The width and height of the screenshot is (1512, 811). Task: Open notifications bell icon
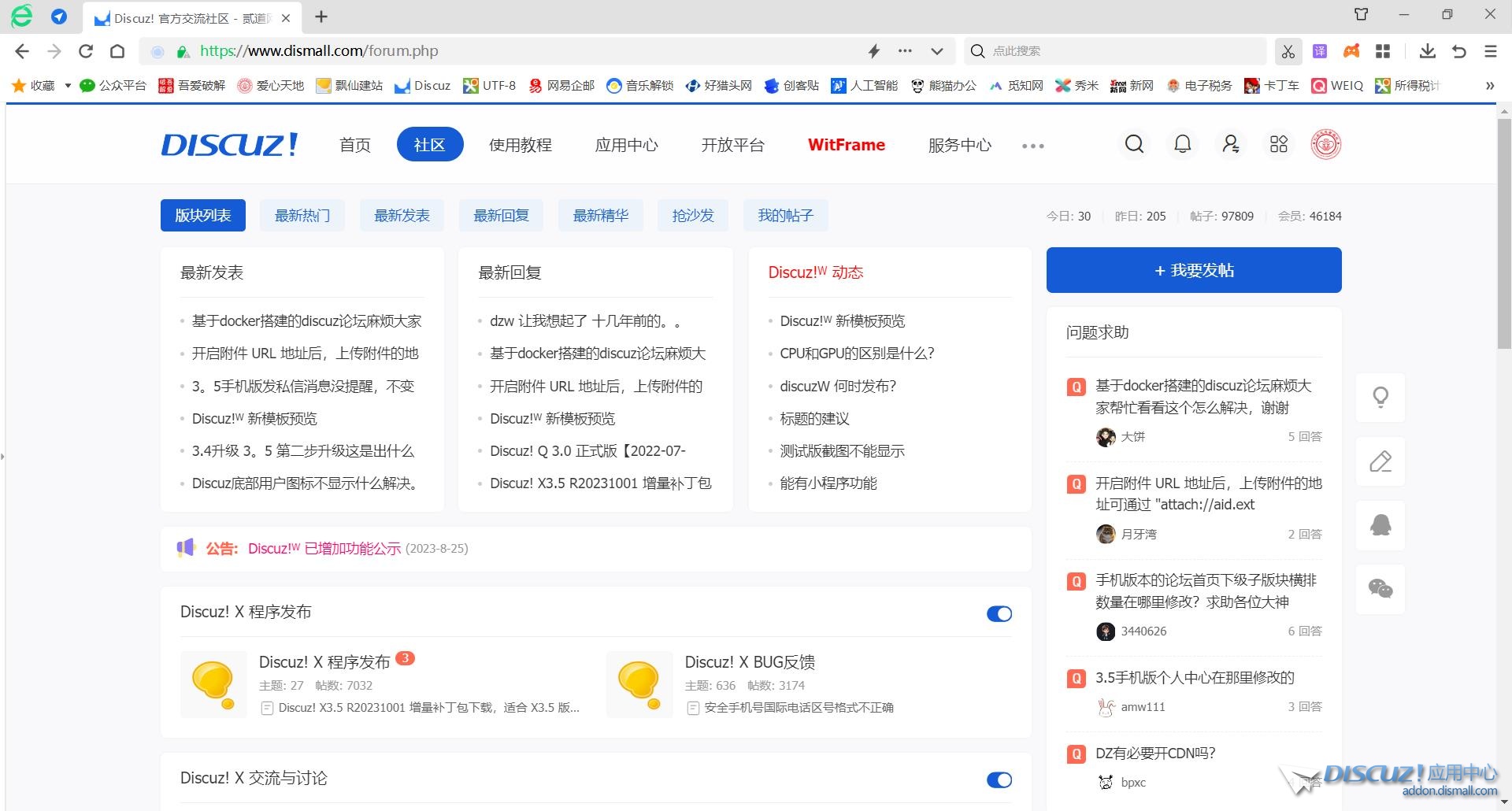pyautogui.click(x=1182, y=144)
